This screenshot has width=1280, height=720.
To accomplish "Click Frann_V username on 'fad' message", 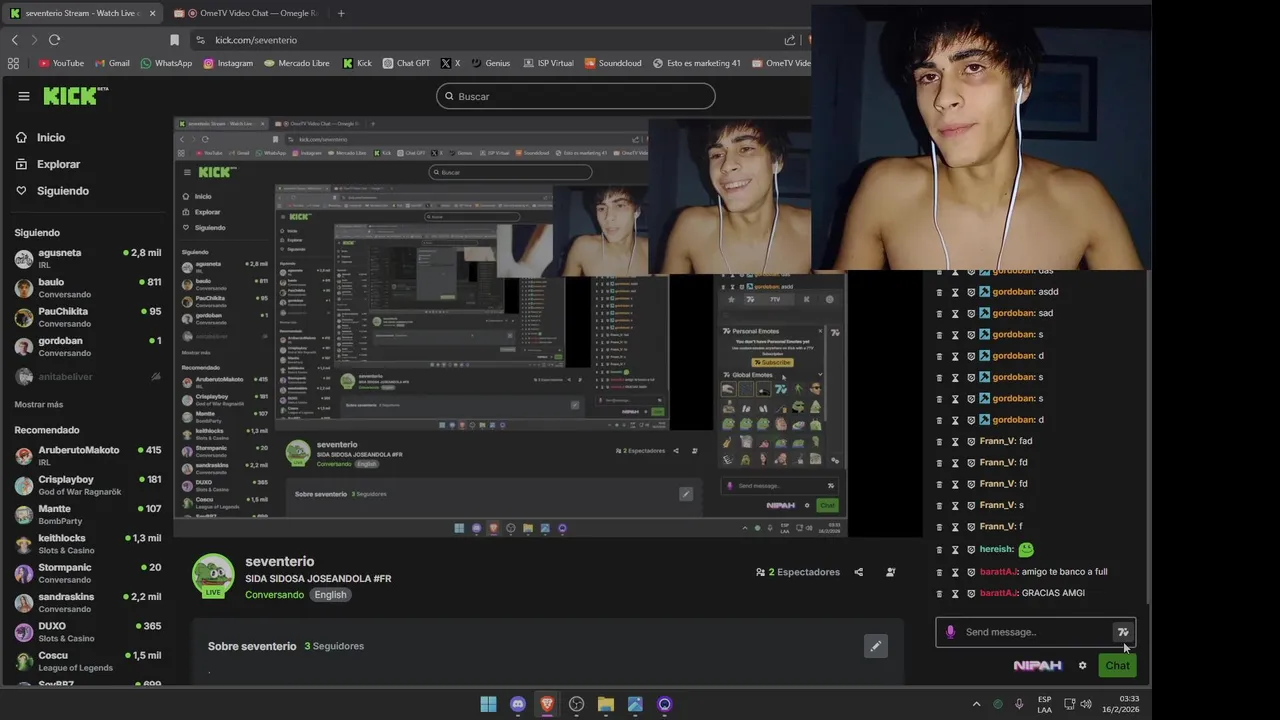I will 997,441.
